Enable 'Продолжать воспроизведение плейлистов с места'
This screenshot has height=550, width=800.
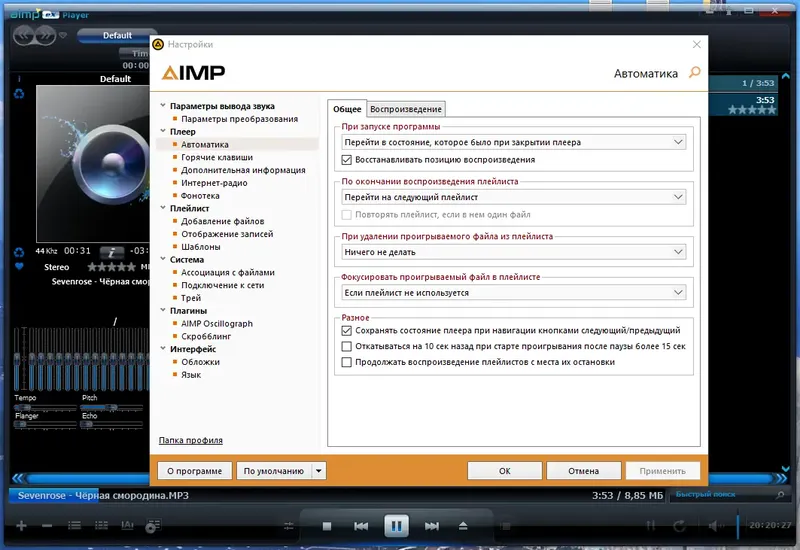346,362
